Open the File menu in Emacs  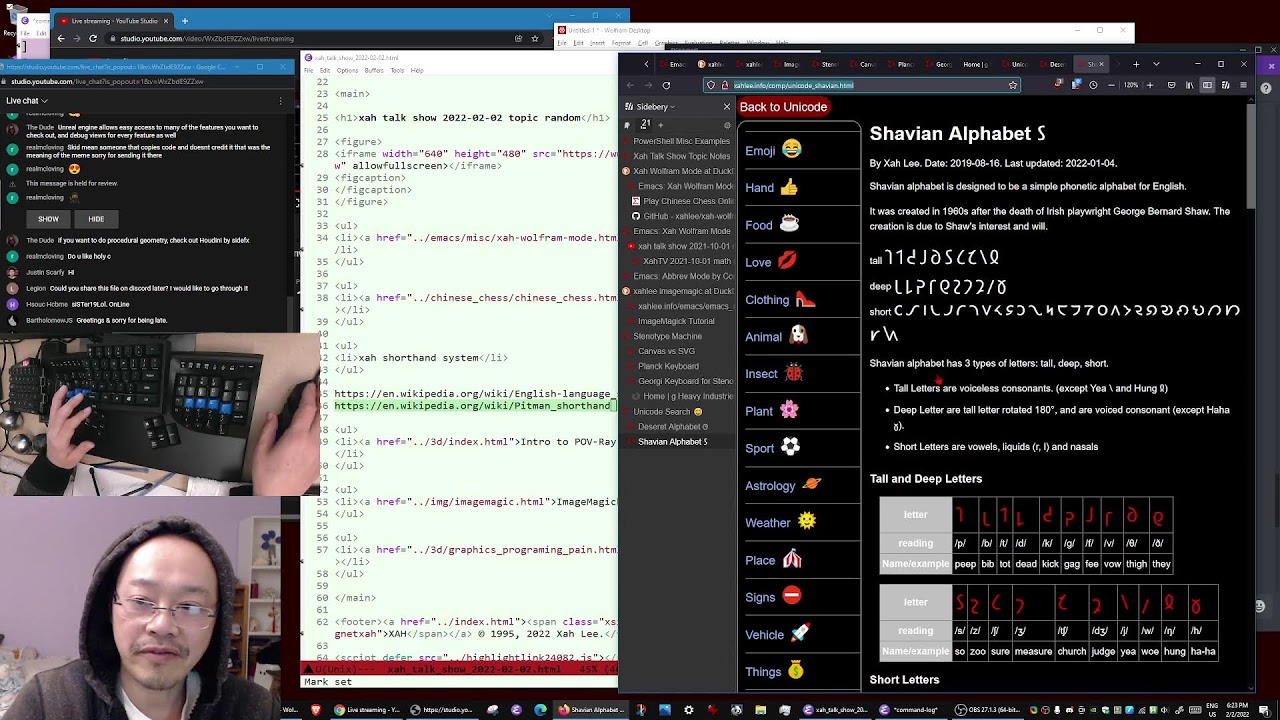309,71
